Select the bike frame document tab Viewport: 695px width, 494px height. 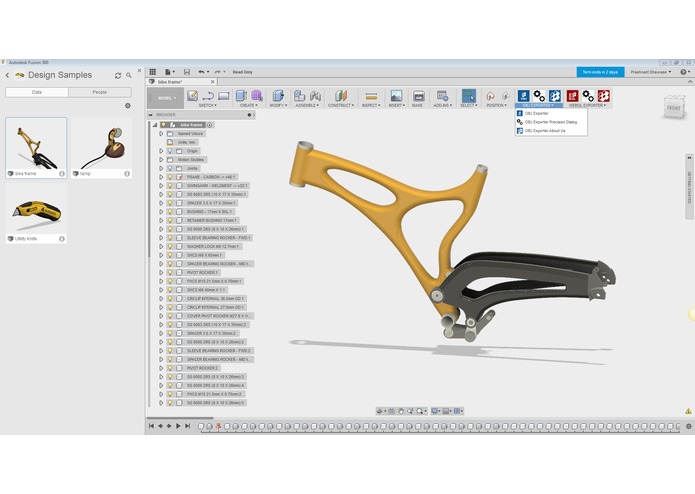[182, 82]
